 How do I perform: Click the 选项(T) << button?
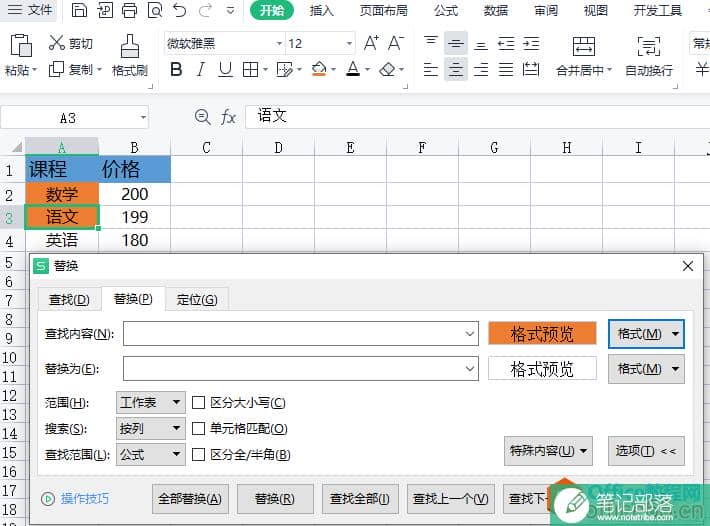click(x=646, y=451)
